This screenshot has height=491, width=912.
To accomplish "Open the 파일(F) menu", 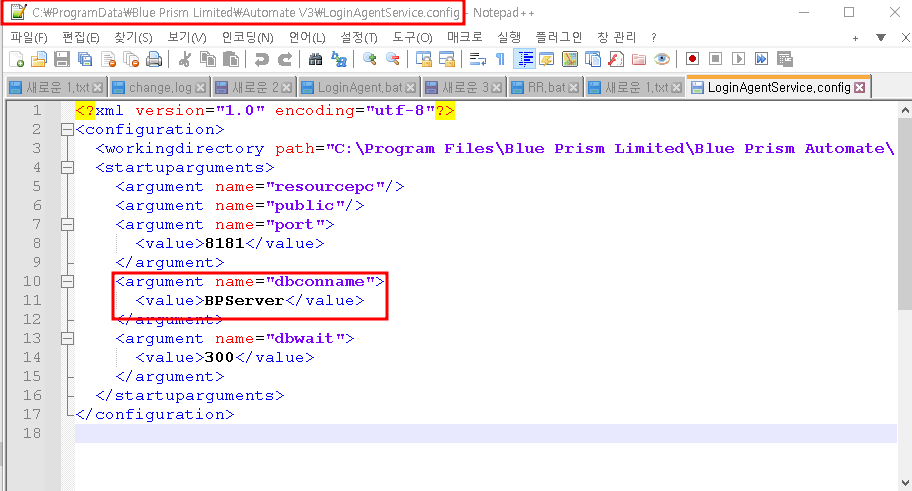I will [x=29, y=37].
